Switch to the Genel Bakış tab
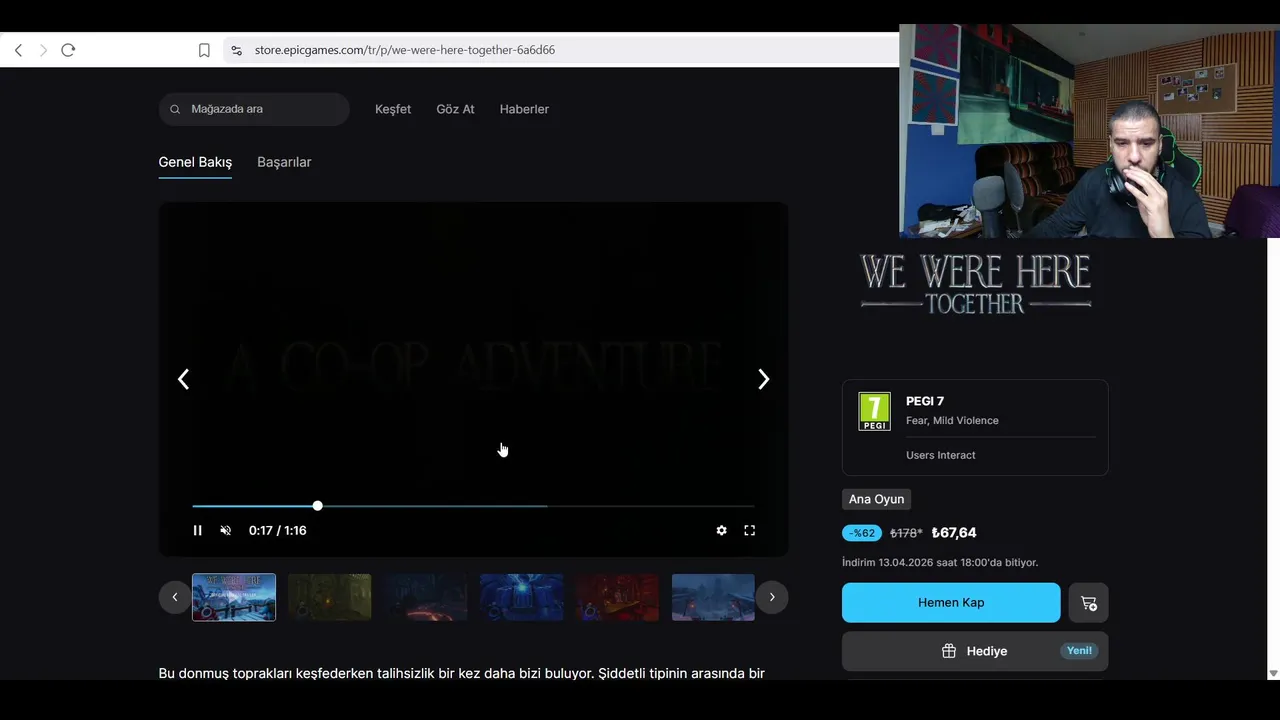Screen dimensions: 1280x720 pyautogui.click(x=195, y=162)
